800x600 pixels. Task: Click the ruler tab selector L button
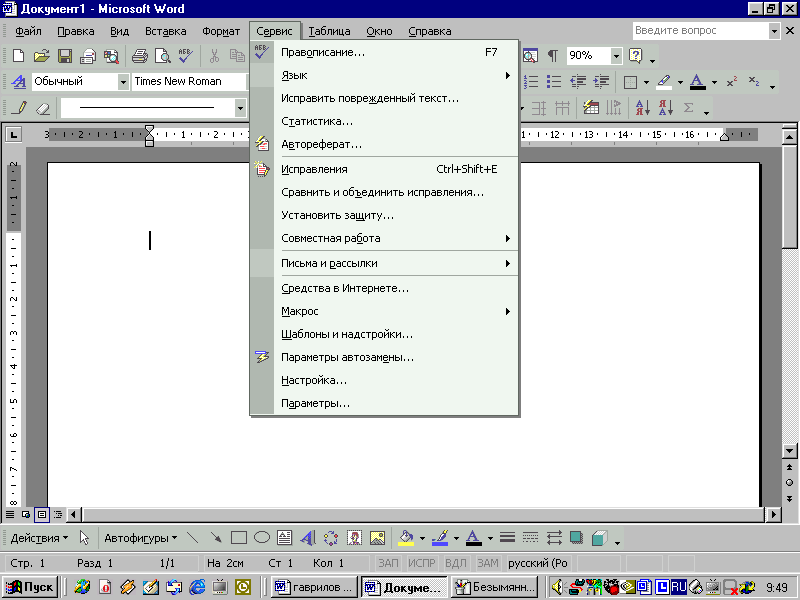click(x=13, y=135)
